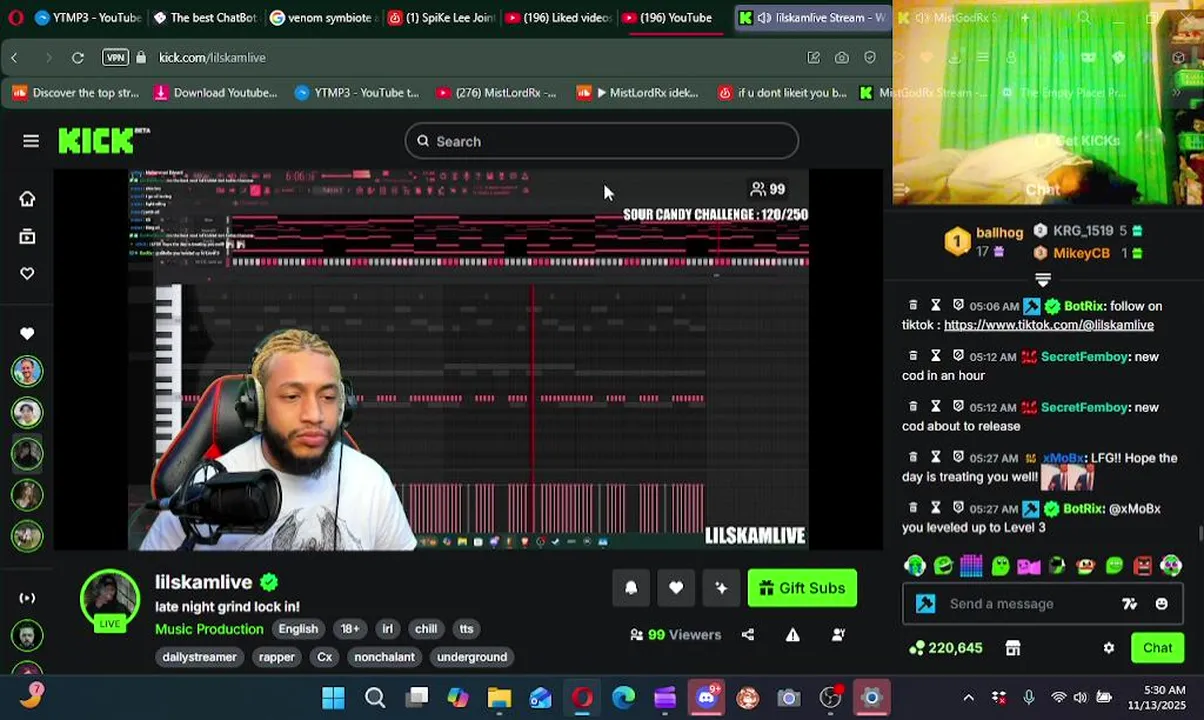This screenshot has height=720, width=1204.
Task: Click the sparkle subscribe button
Action: (x=721, y=588)
